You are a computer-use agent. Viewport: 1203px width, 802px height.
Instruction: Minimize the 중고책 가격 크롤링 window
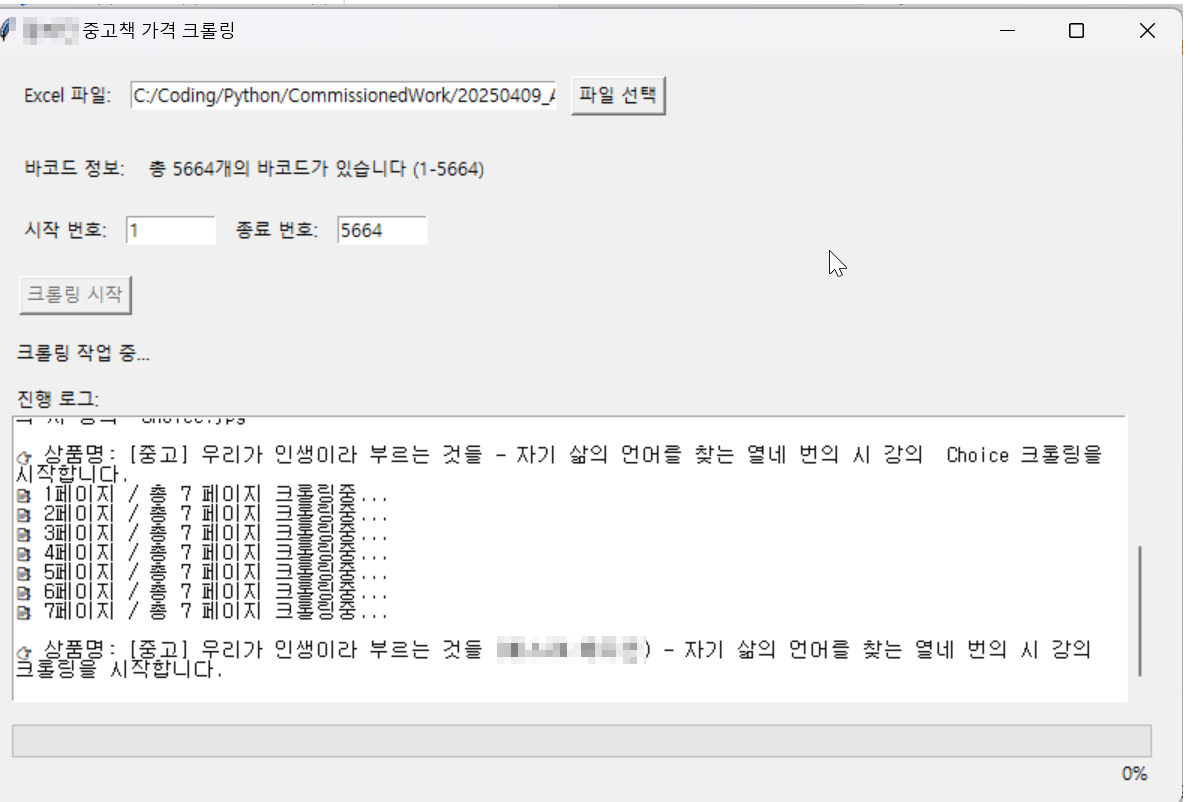(1006, 31)
